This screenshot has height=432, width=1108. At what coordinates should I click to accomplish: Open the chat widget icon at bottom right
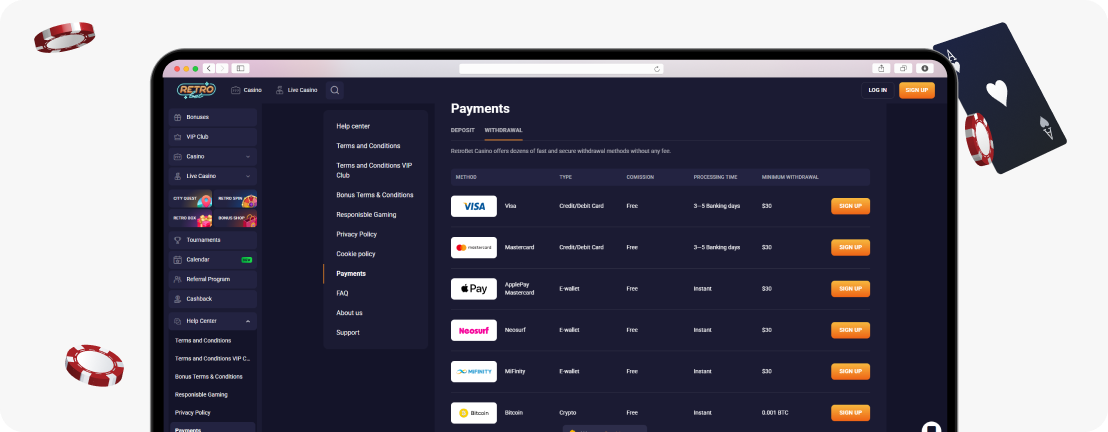tap(932, 427)
